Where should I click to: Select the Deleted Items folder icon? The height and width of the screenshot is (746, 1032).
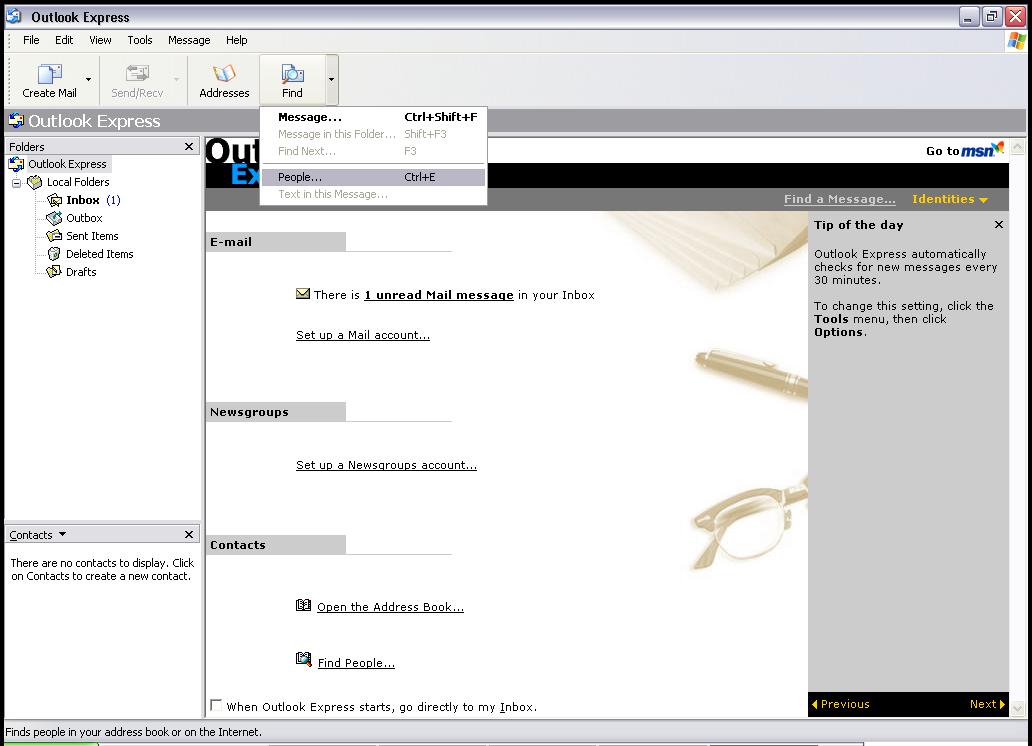tap(54, 253)
